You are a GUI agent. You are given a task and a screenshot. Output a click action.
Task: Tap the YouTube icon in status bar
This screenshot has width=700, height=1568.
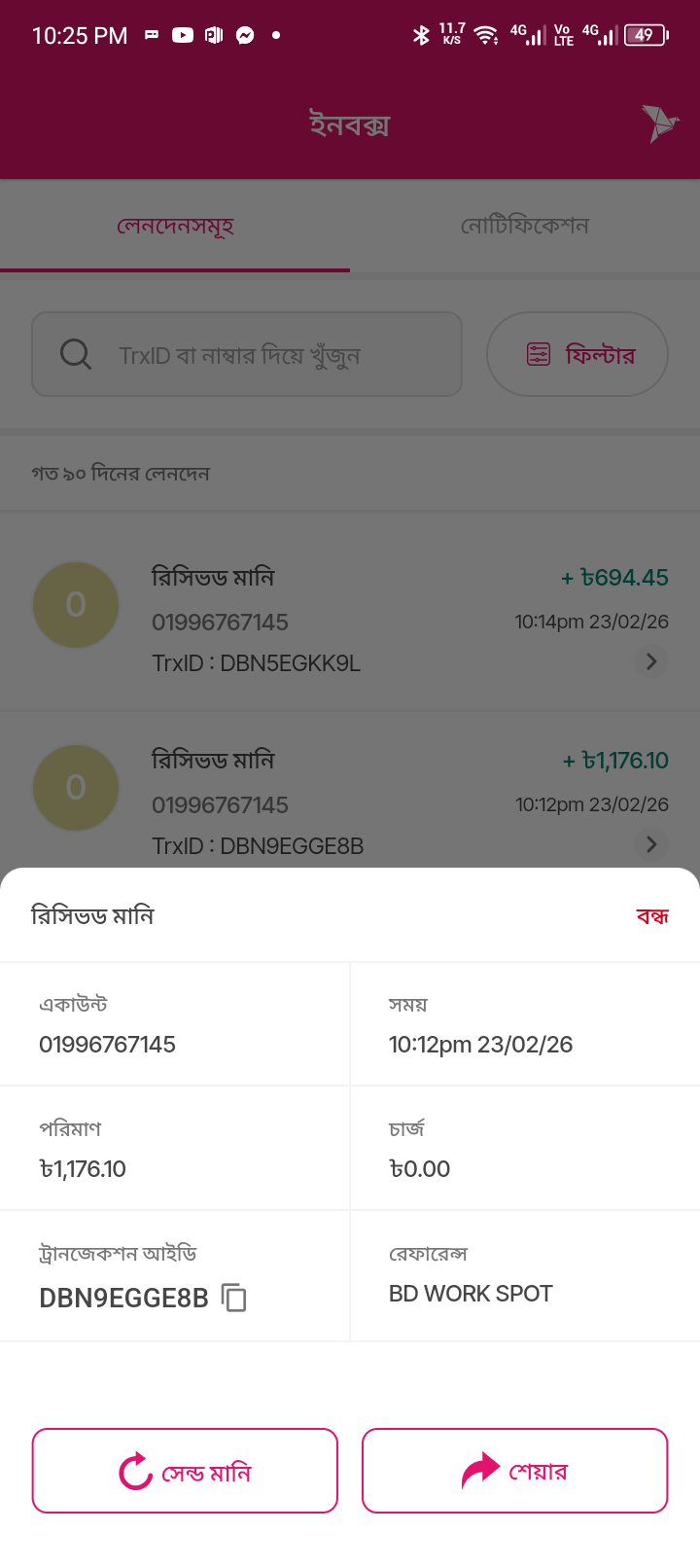point(183,35)
